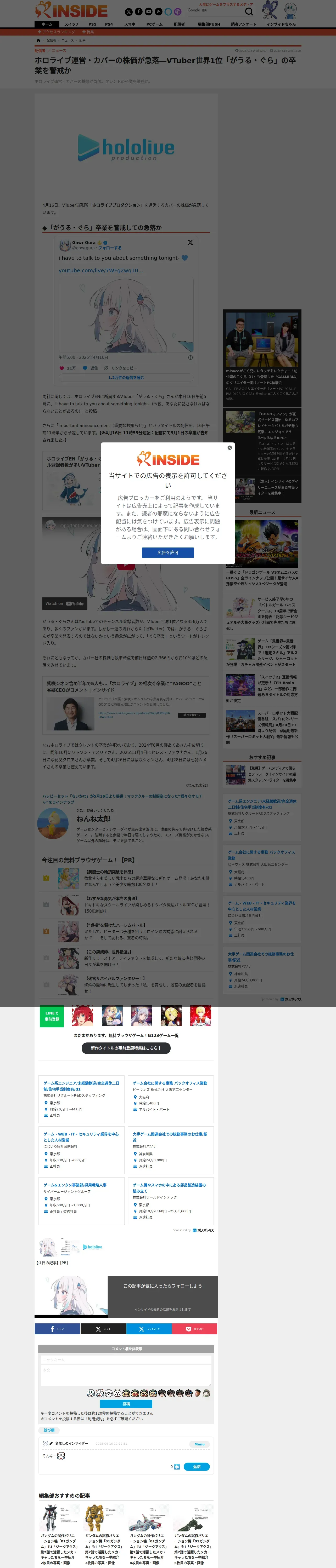Click the red Pocket save button

194,1329
